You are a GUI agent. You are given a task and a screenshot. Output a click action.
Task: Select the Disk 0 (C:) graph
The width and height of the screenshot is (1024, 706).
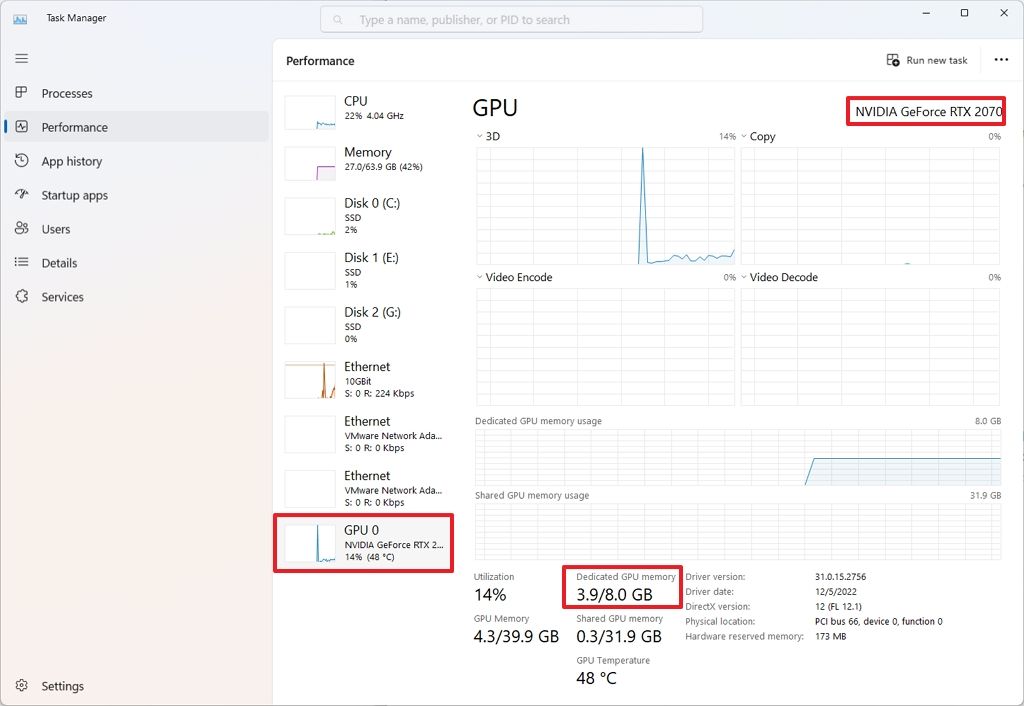pos(360,215)
